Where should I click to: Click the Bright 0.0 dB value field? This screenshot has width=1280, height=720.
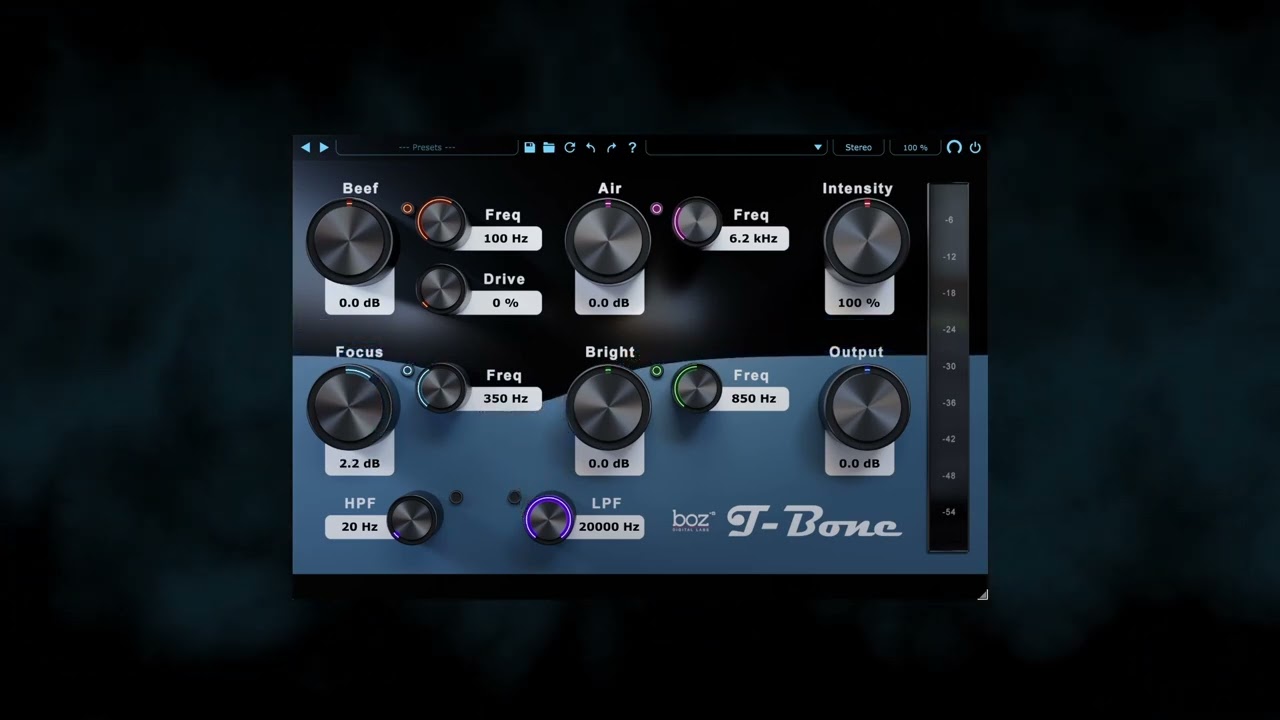point(609,463)
